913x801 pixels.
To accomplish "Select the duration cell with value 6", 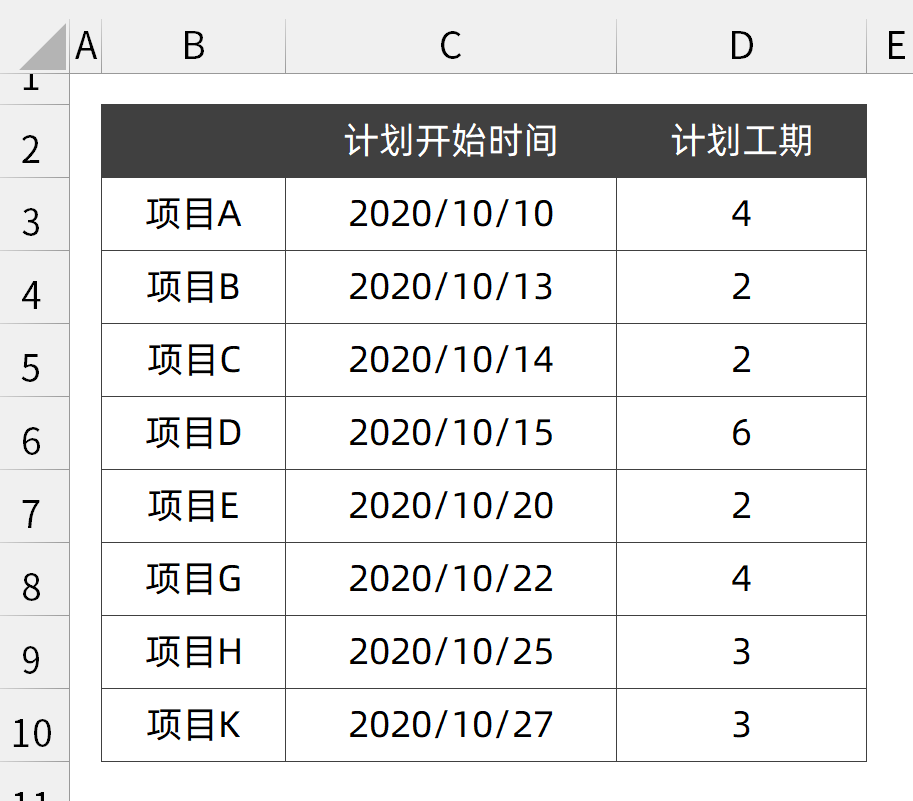I will (741, 433).
